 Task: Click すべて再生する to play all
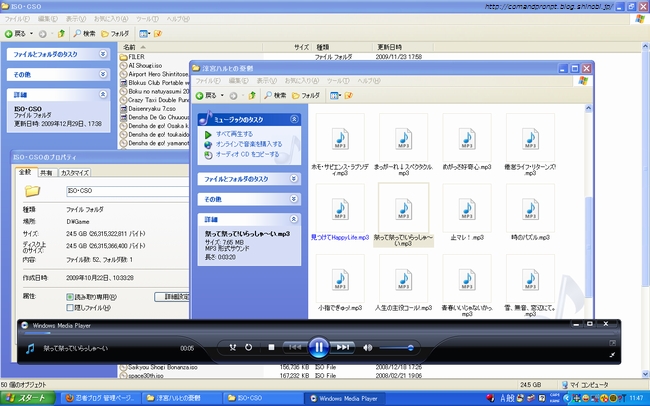[234, 134]
